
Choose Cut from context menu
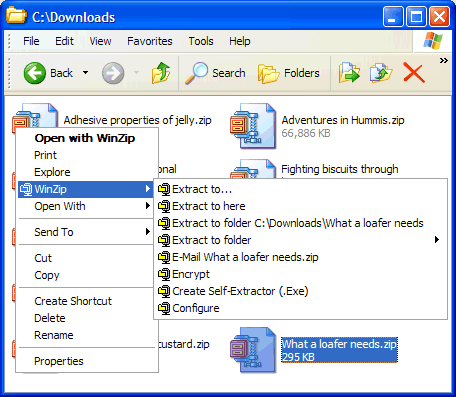tap(43, 258)
